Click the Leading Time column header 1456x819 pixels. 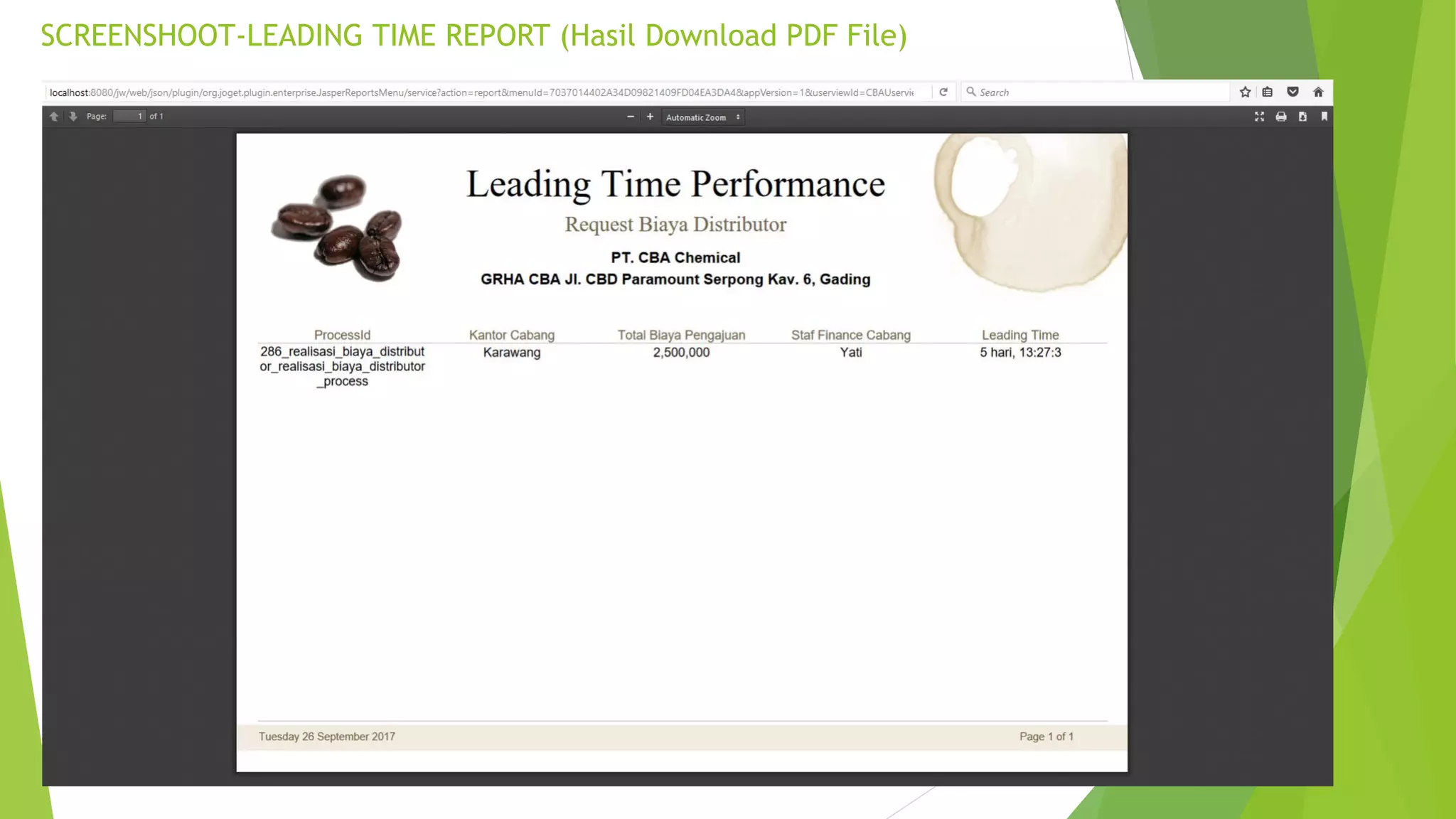pyautogui.click(x=1020, y=335)
